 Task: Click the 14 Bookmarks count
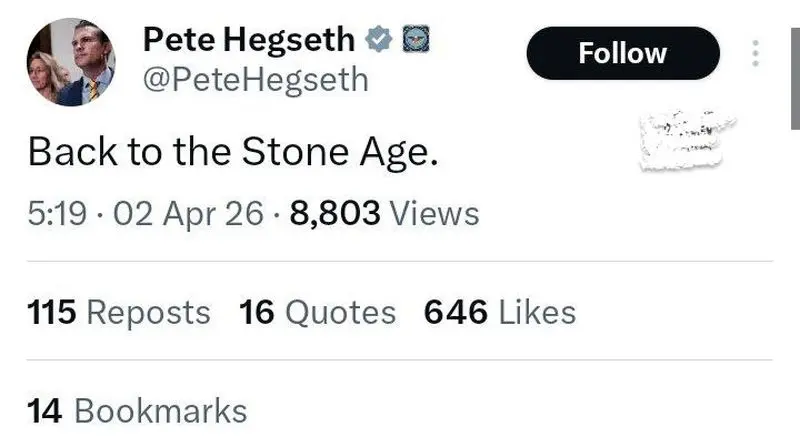(x=136, y=410)
